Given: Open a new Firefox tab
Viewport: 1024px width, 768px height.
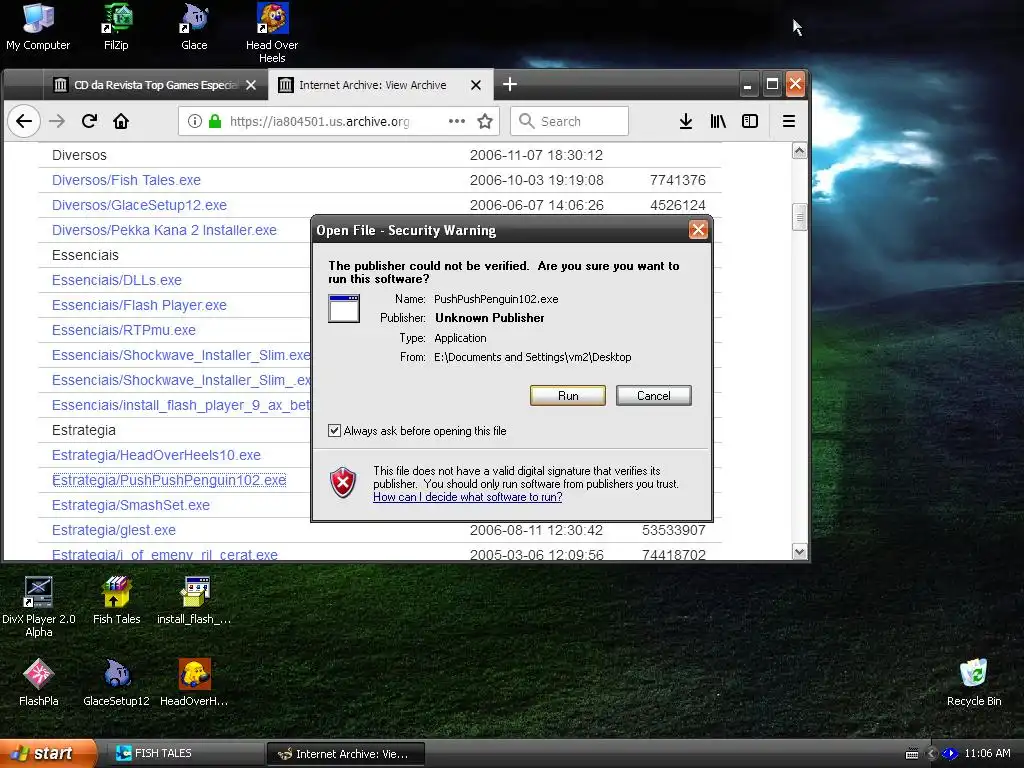Looking at the screenshot, I should click(510, 84).
